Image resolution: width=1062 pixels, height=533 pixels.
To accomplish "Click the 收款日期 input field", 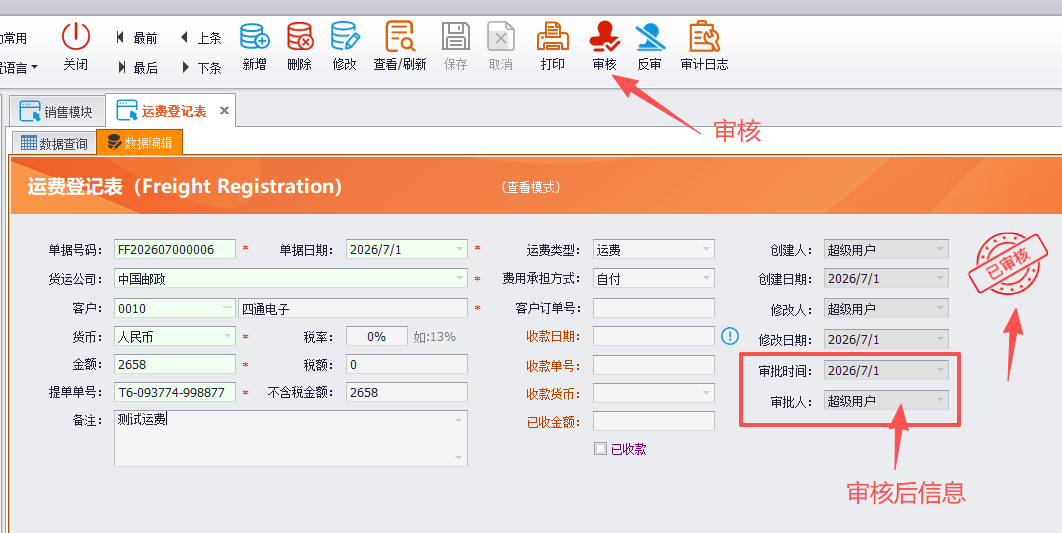I will [x=654, y=336].
